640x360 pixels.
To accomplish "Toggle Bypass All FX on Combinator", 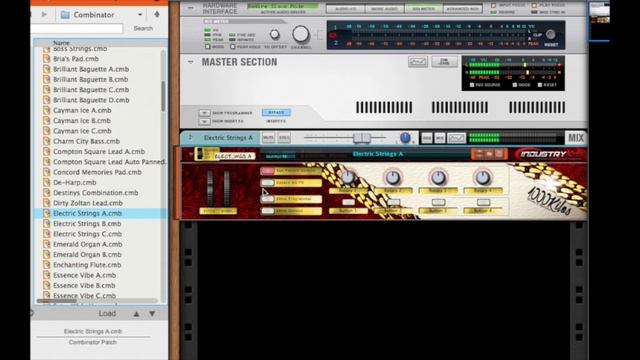I will 268,183.
